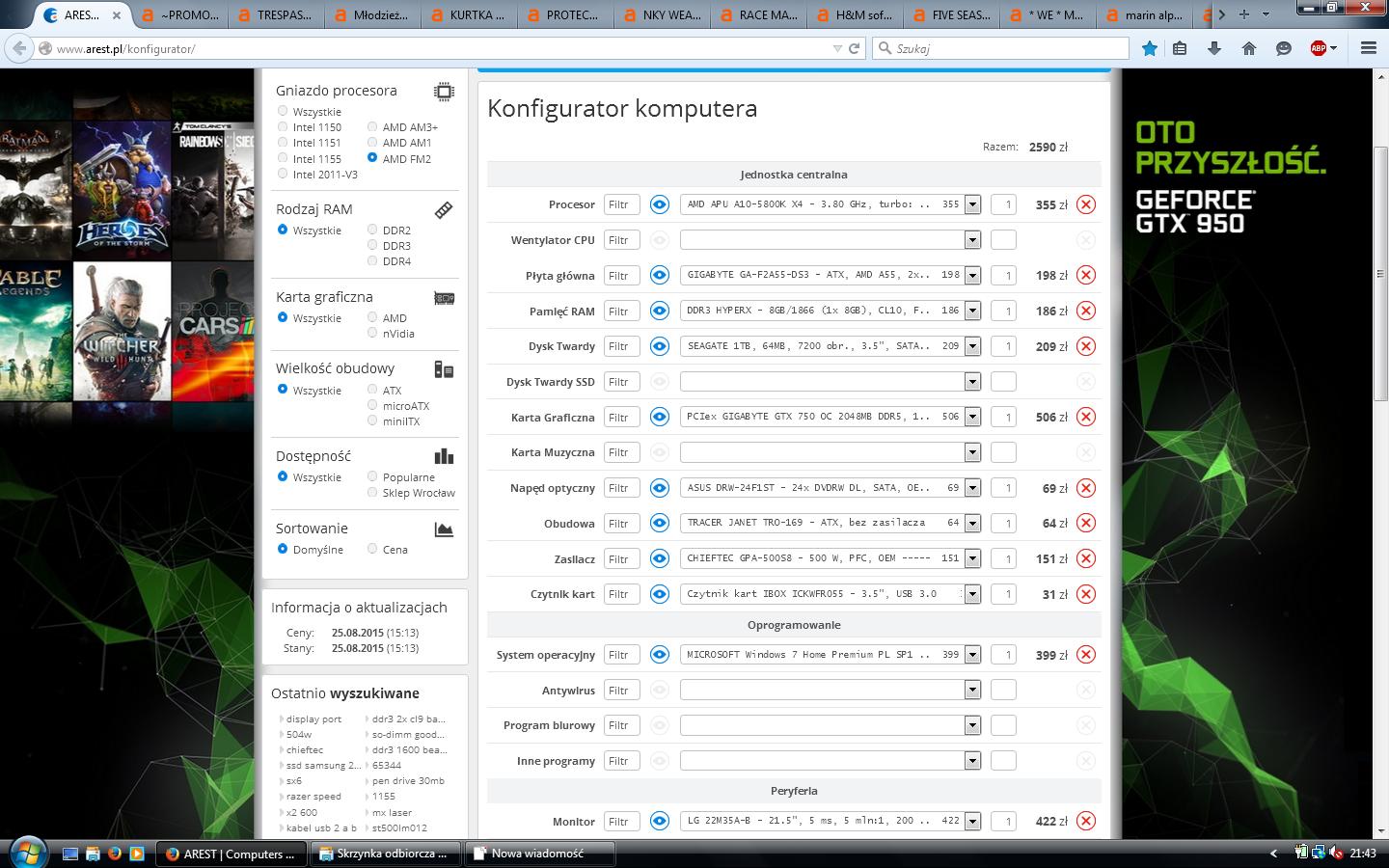The width and height of the screenshot is (1389, 868).
Task: Open the Inne programy dropdown
Action: pyautogui.click(x=972, y=761)
